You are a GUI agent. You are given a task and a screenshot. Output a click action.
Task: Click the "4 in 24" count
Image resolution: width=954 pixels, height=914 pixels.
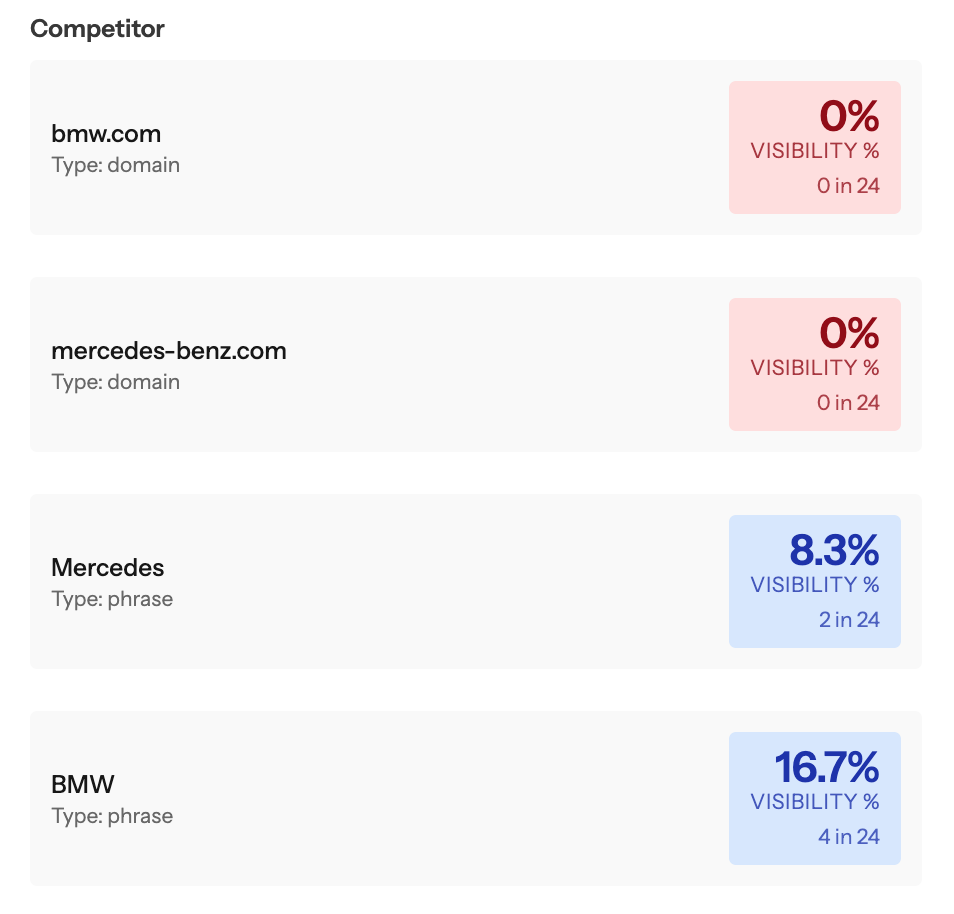[x=849, y=836]
